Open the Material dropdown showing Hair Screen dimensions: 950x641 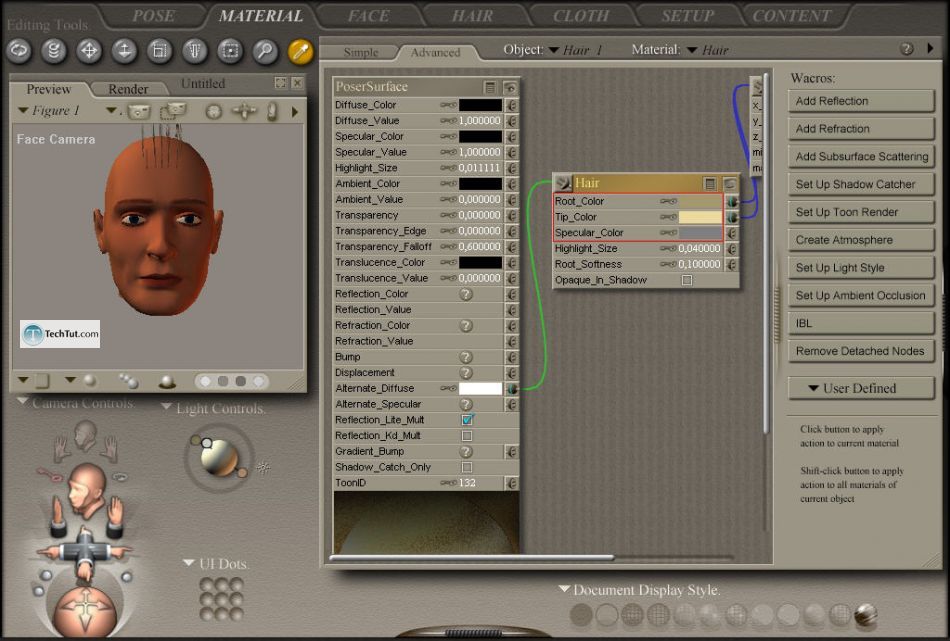[708, 50]
